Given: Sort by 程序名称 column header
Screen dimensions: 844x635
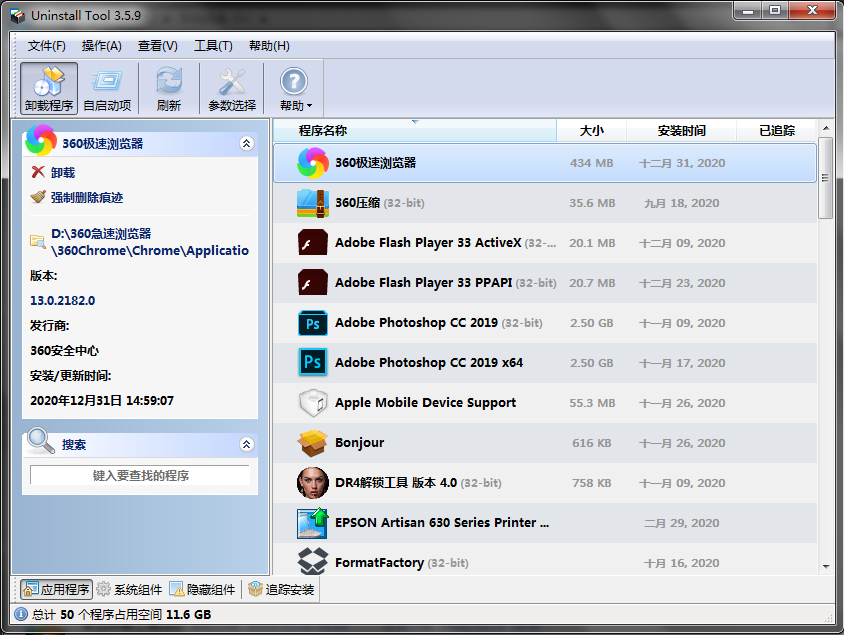Looking at the screenshot, I should click(x=414, y=131).
